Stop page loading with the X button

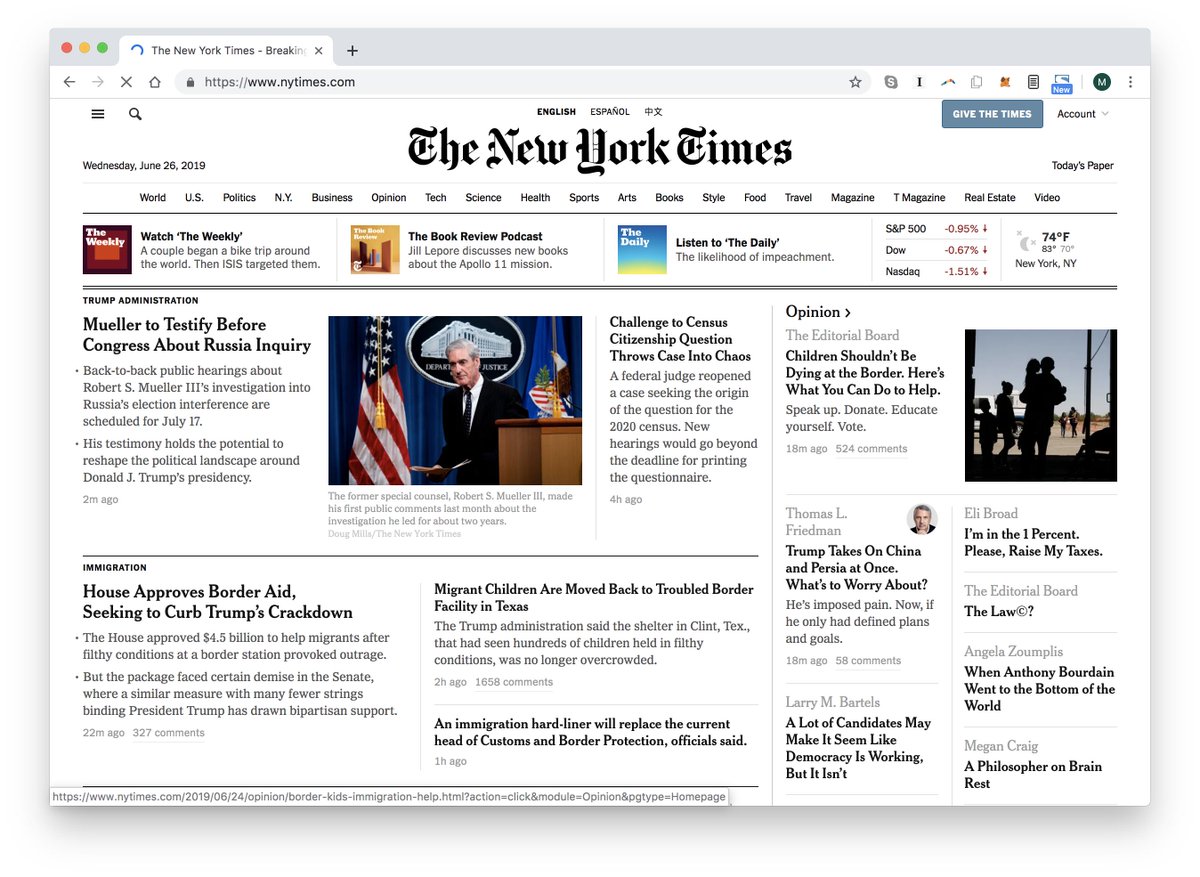point(126,82)
